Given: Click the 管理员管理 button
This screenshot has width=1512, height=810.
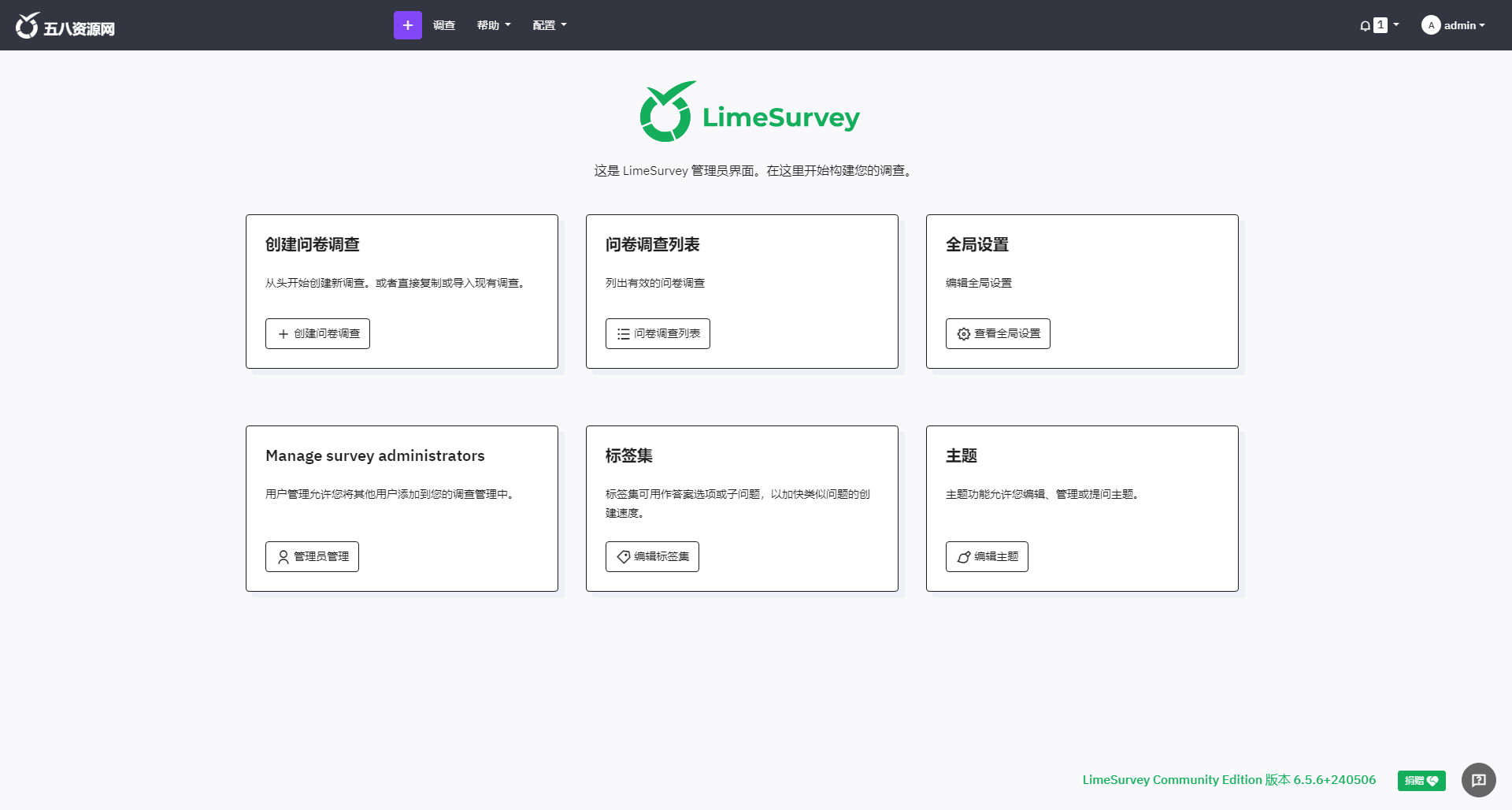Looking at the screenshot, I should coord(312,556).
